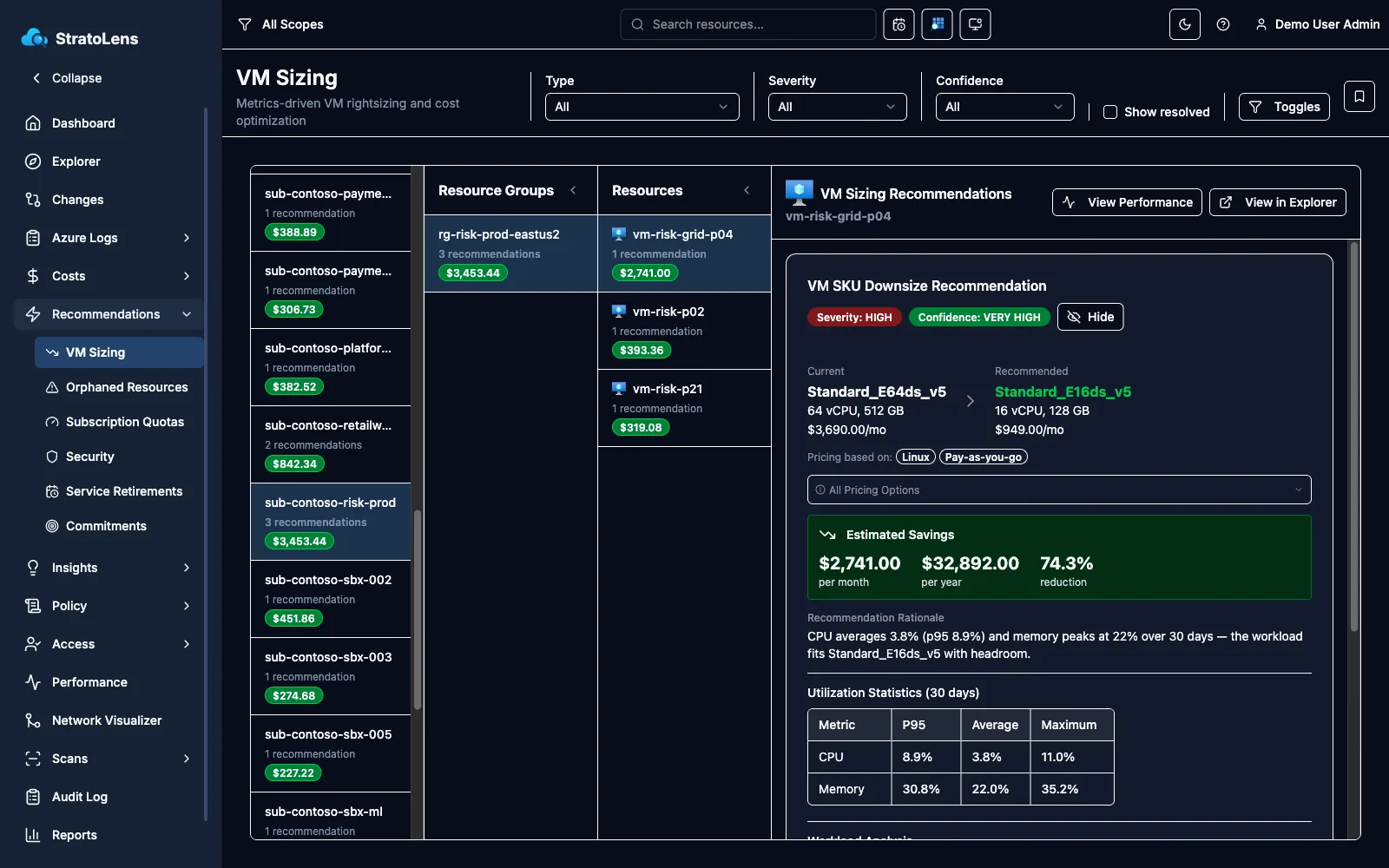Click the Security shield icon

click(x=52, y=457)
